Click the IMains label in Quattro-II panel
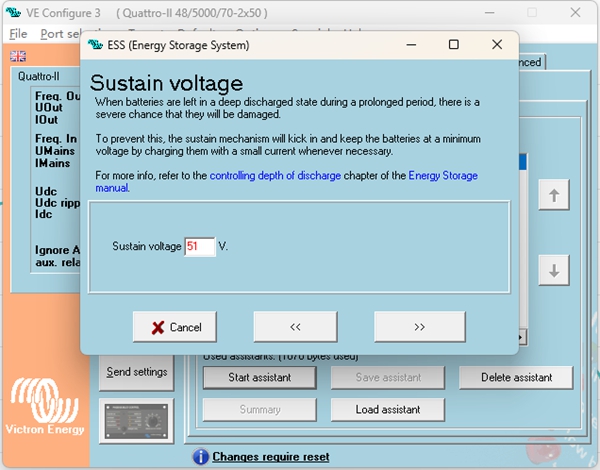Image resolution: width=600 pixels, height=470 pixels. coord(53,163)
